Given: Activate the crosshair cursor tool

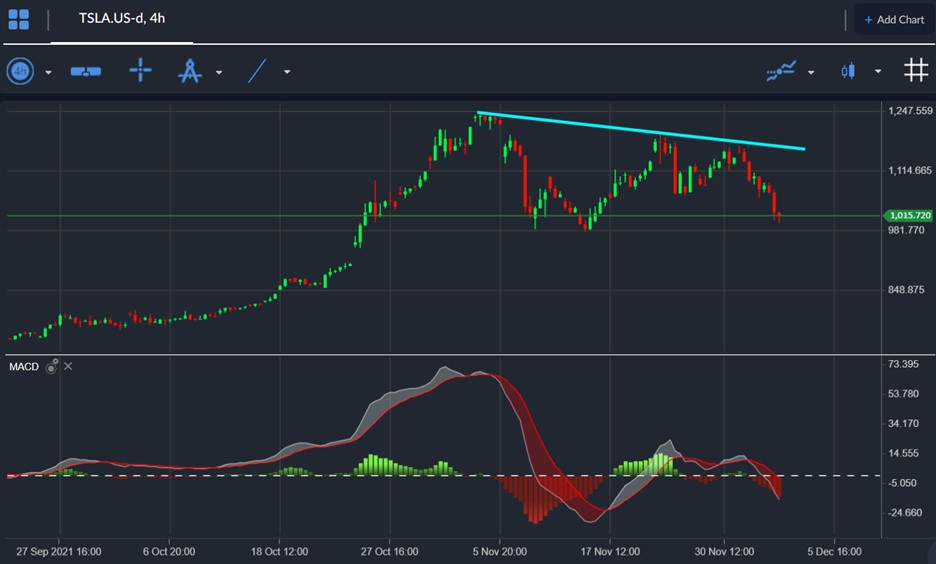Looking at the screenshot, I should click(x=140, y=70).
